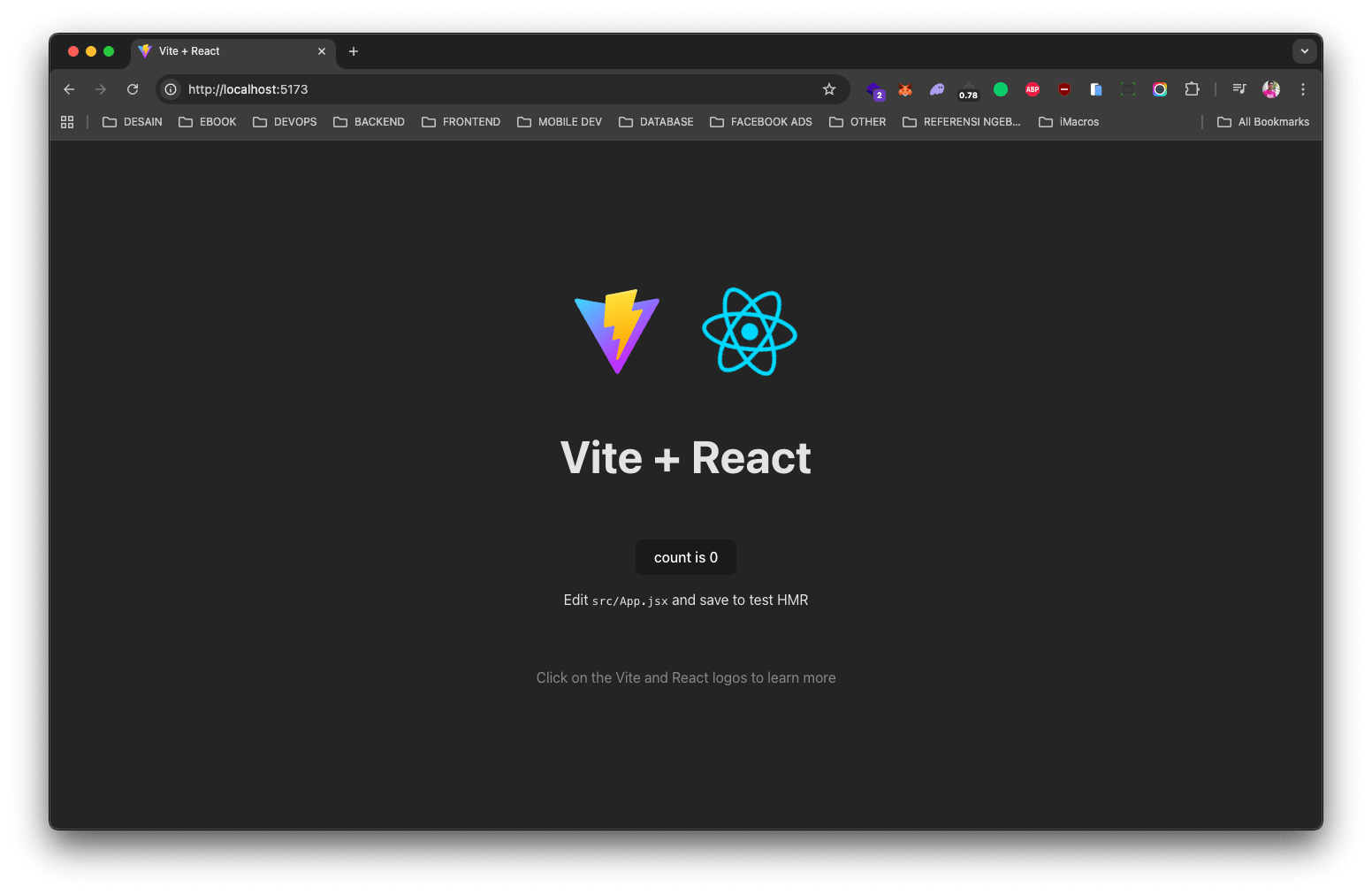This screenshot has width=1372, height=895.
Task: Open the MetaMask fox extension
Action: coord(905,89)
